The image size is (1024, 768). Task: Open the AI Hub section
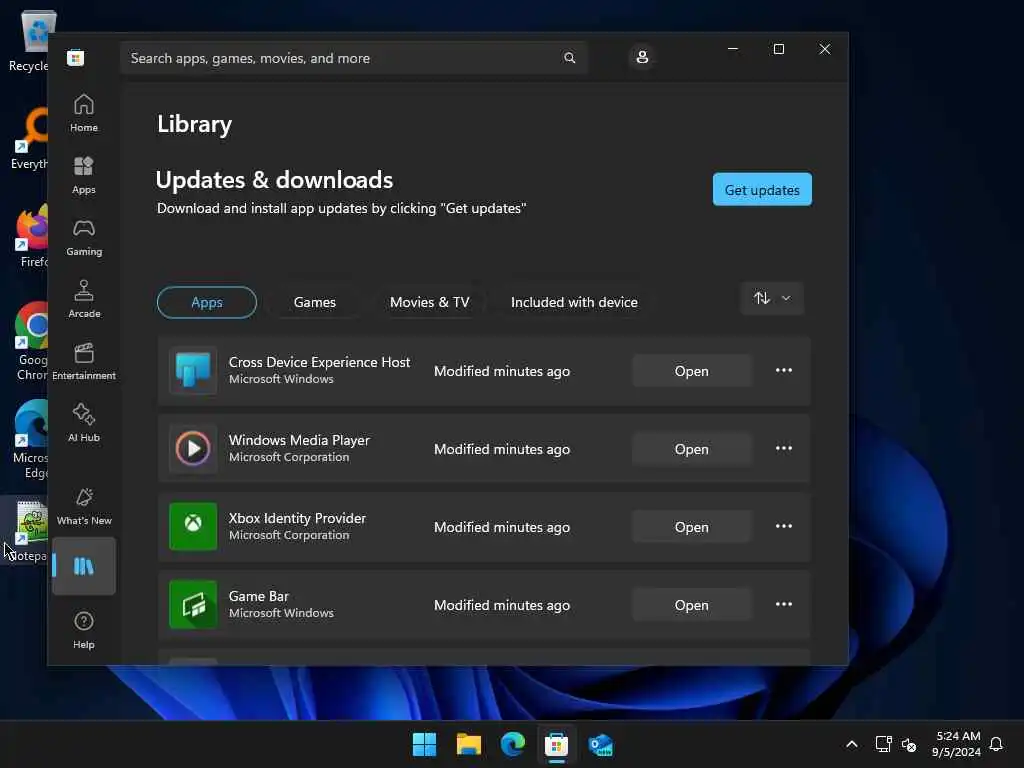pos(84,423)
